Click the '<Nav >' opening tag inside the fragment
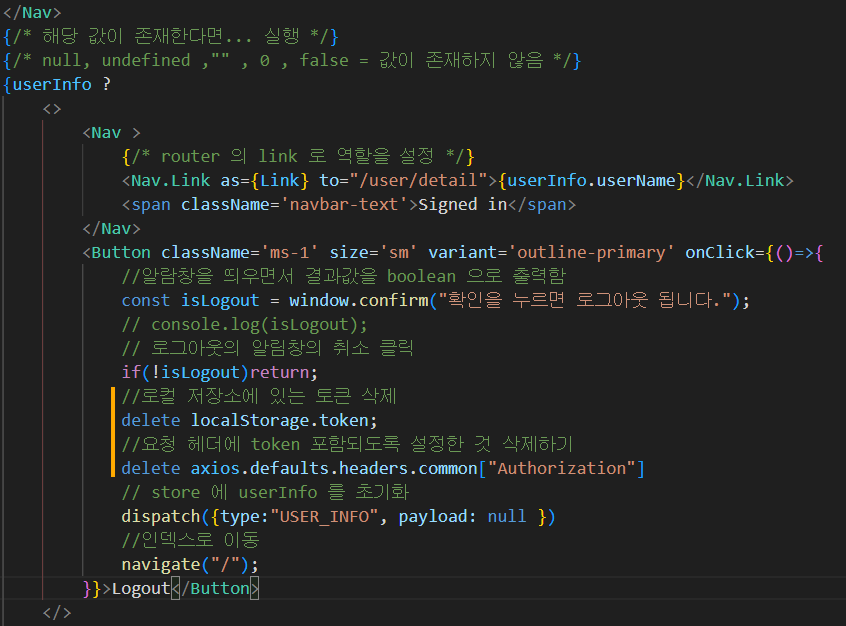 (x=111, y=132)
